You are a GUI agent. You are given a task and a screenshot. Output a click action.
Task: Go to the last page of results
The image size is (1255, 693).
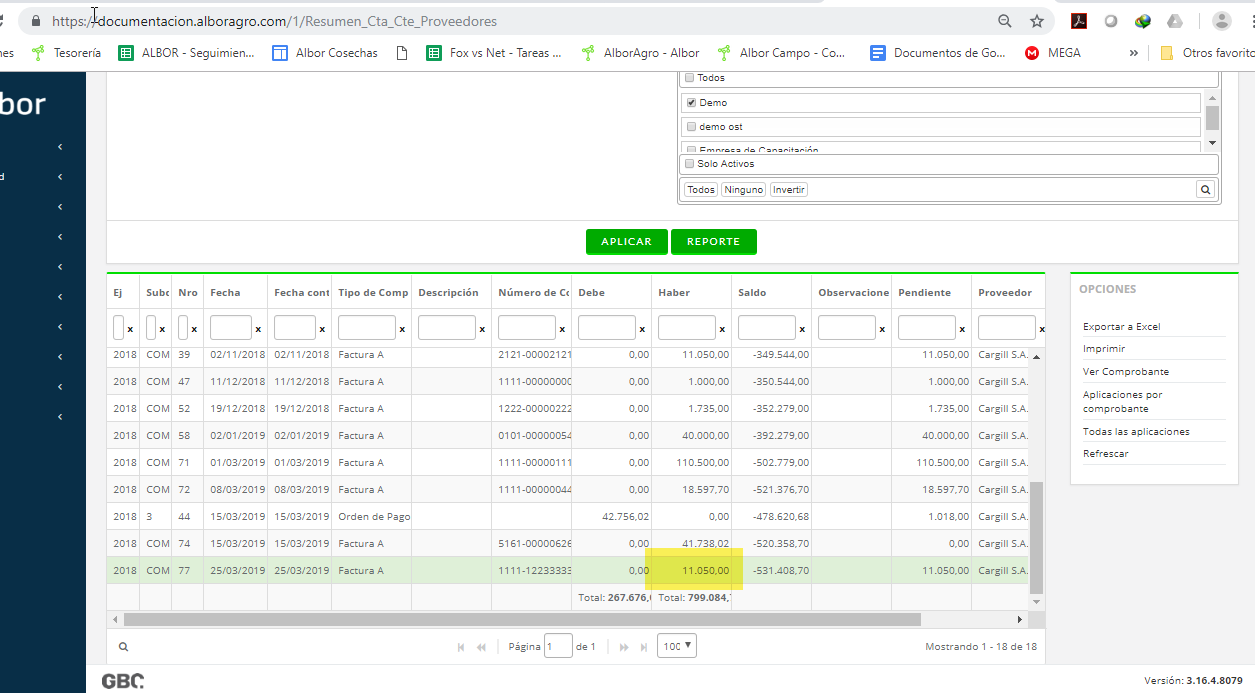(x=642, y=647)
